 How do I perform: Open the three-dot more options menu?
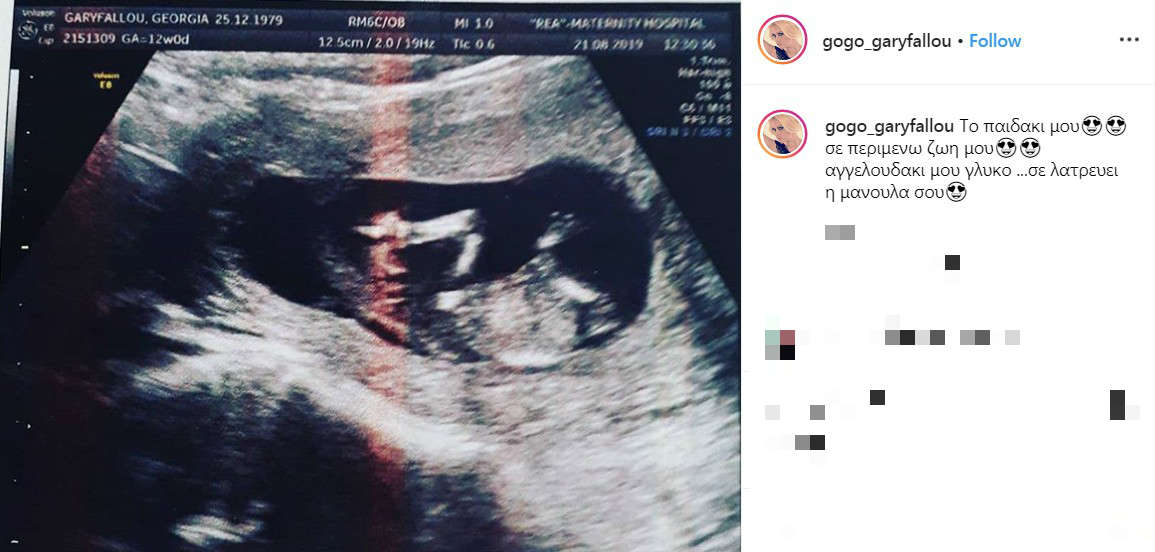(1128, 40)
